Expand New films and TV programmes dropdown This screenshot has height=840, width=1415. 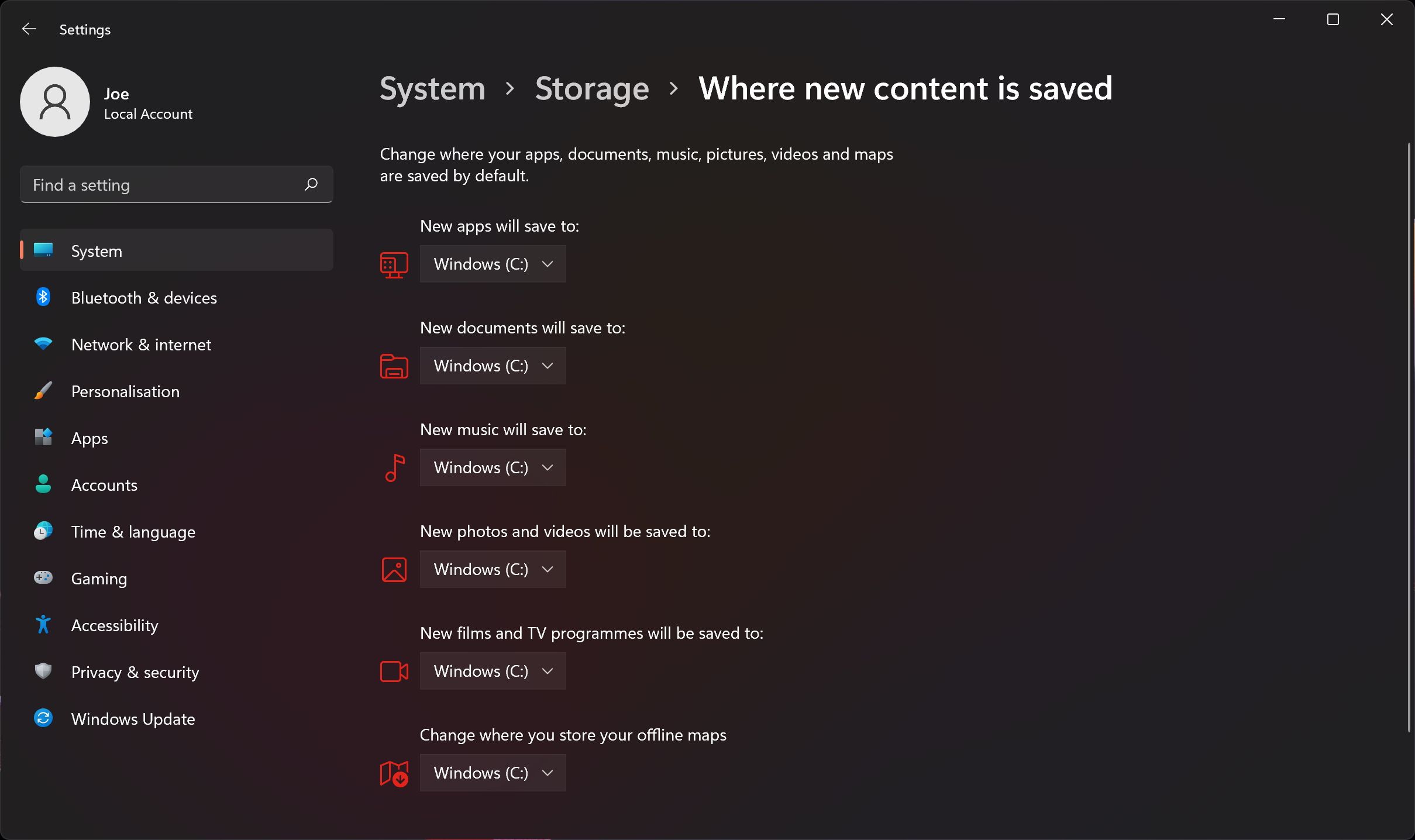pos(492,670)
